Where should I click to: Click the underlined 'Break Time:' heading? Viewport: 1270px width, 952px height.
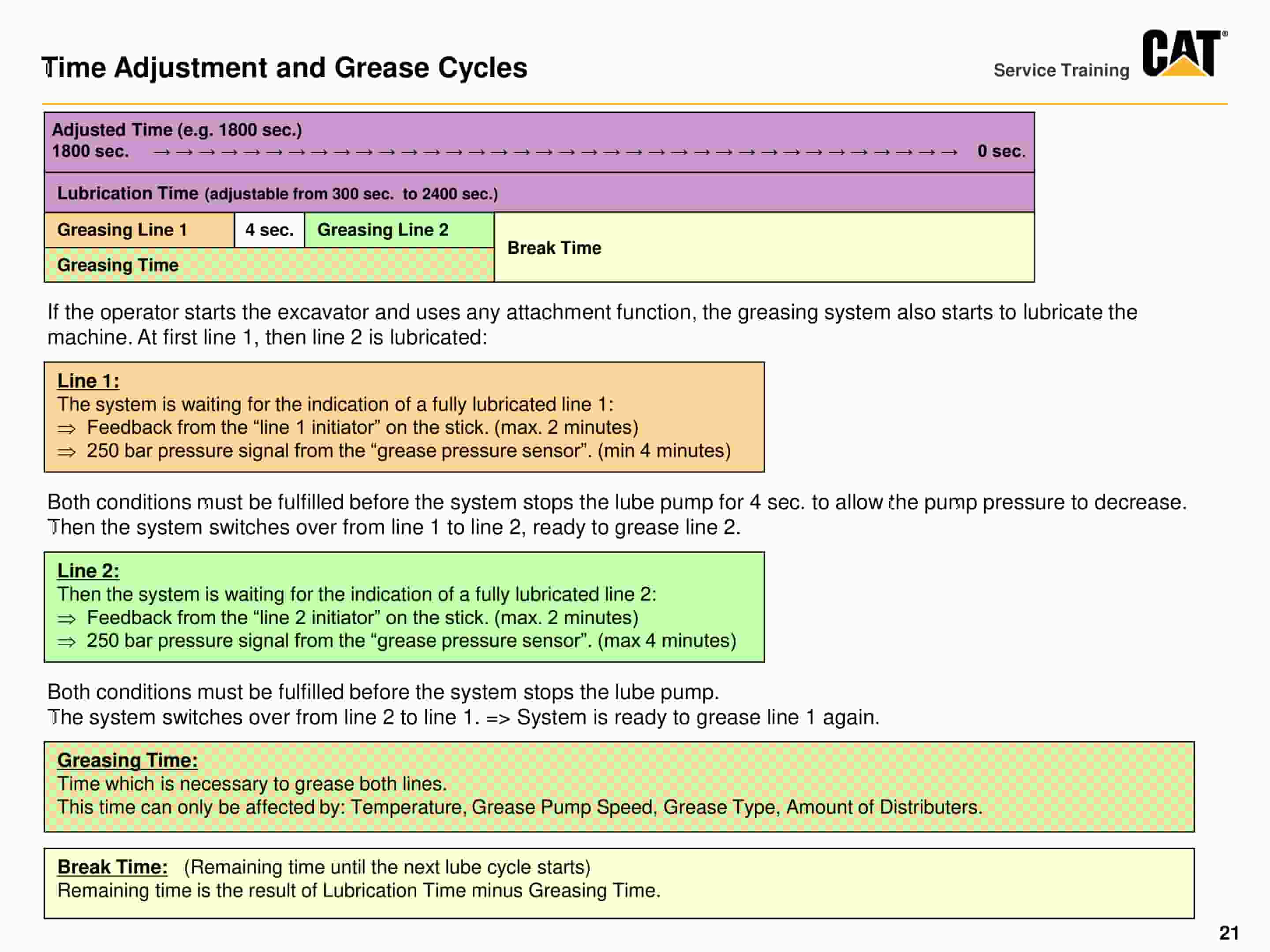point(112,867)
